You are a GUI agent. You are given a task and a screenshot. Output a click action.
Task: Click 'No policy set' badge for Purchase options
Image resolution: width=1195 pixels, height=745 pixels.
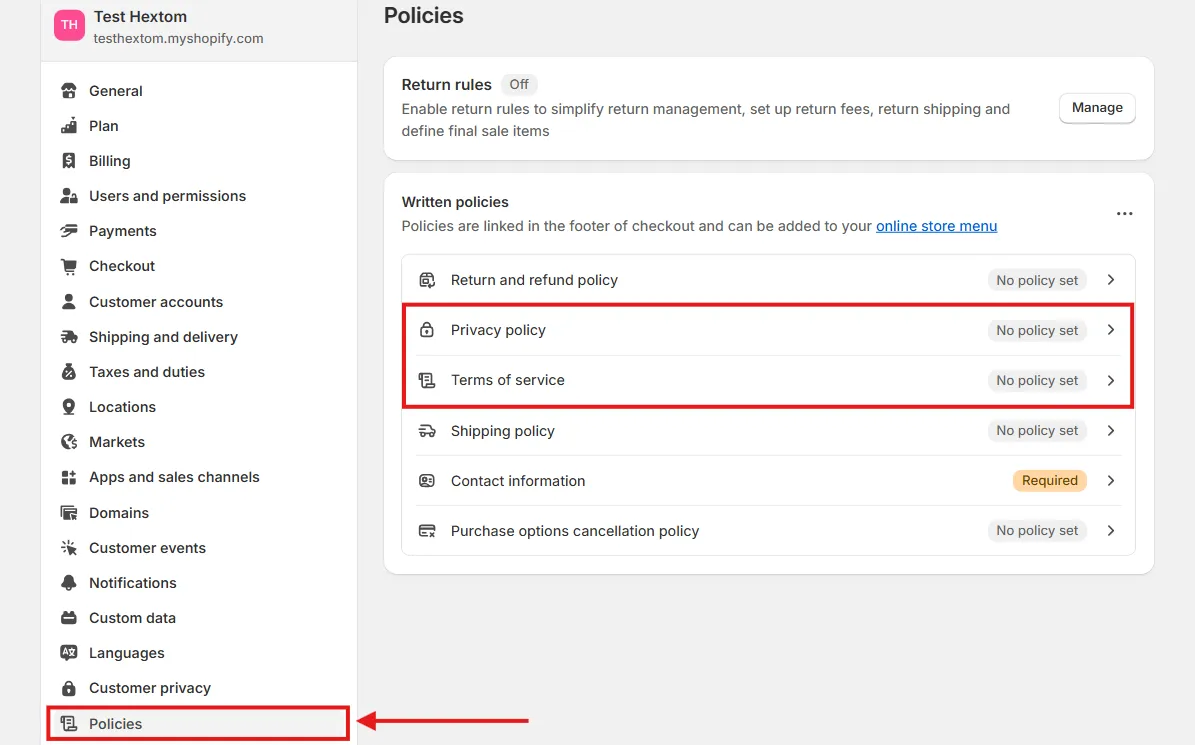pyautogui.click(x=1037, y=530)
